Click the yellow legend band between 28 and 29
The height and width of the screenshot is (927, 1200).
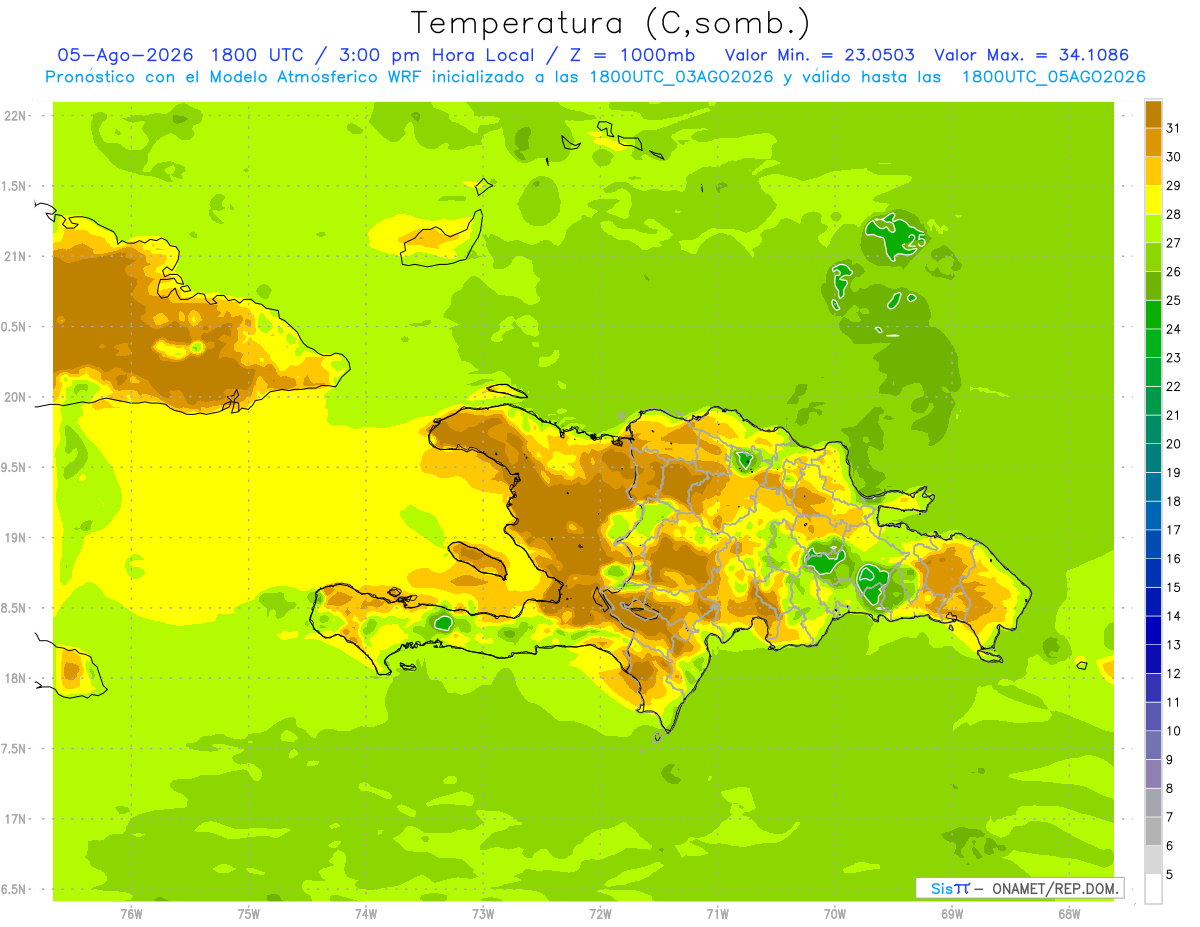click(1153, 200)
